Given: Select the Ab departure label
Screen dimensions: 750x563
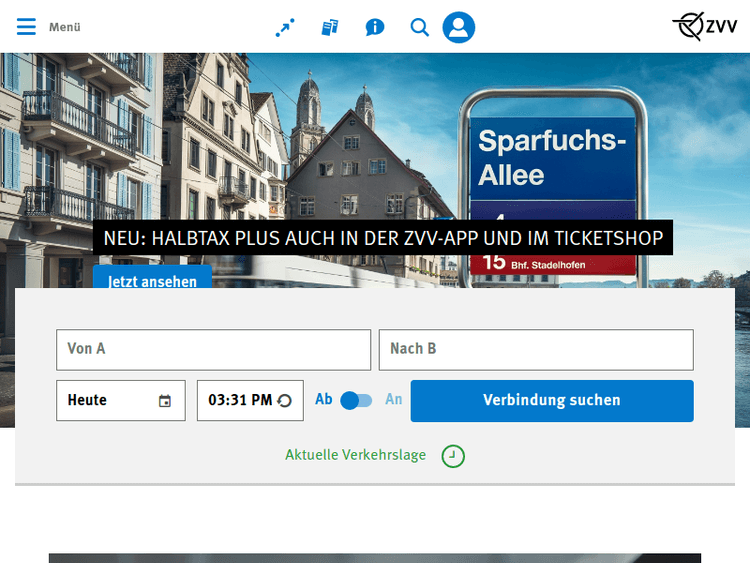Looking at the screenshot, I should click(324, 399).
